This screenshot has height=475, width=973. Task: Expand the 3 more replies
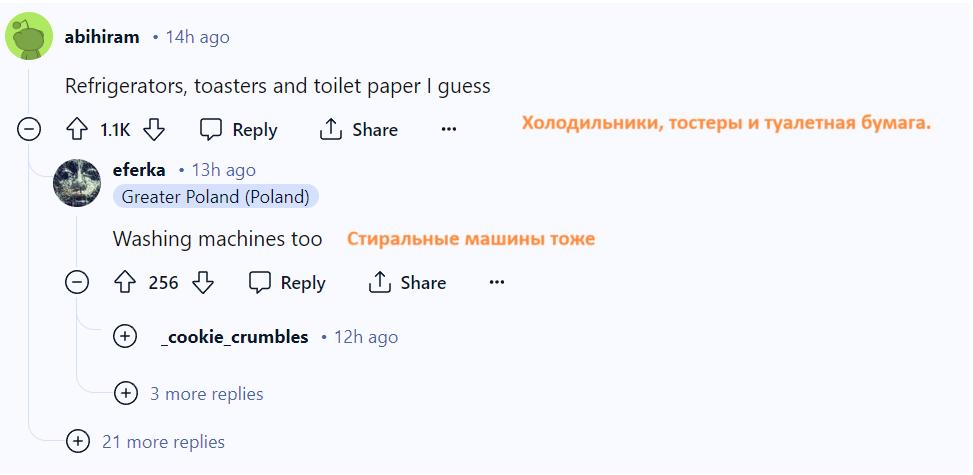click(x=125, y=393)
